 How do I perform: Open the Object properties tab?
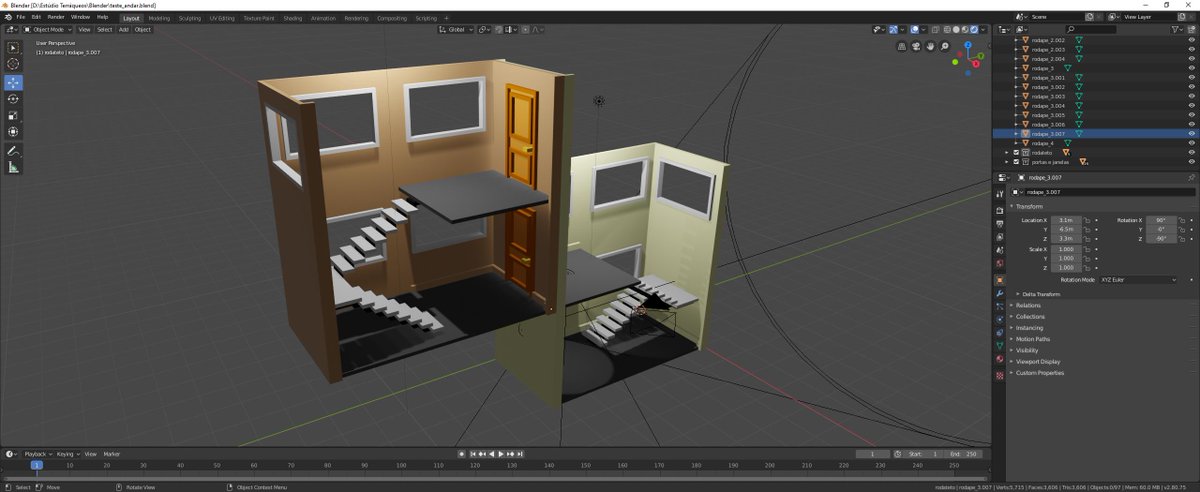999,280
